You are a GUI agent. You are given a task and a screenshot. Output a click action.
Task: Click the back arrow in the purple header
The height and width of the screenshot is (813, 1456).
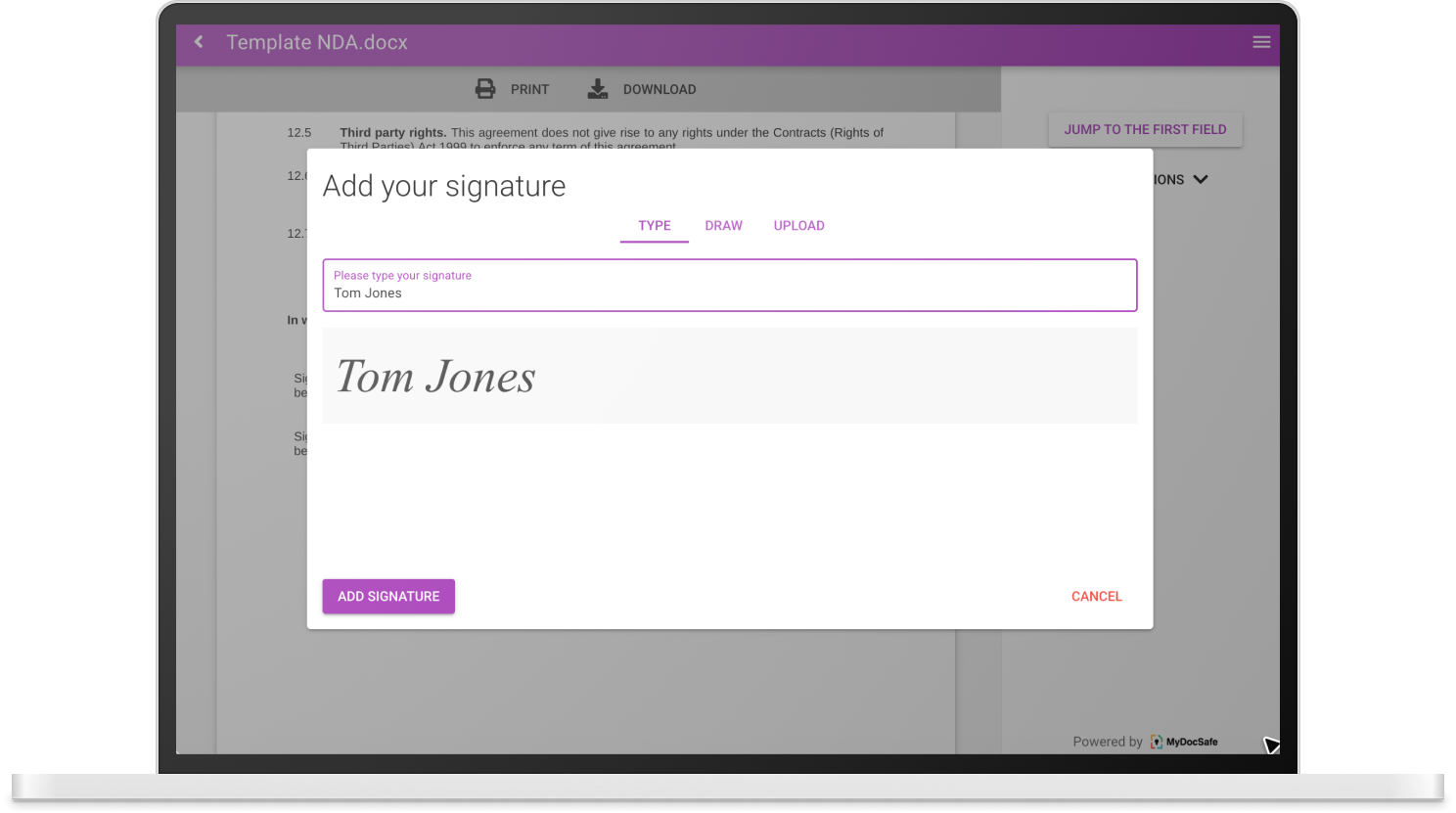pos(197,42)
